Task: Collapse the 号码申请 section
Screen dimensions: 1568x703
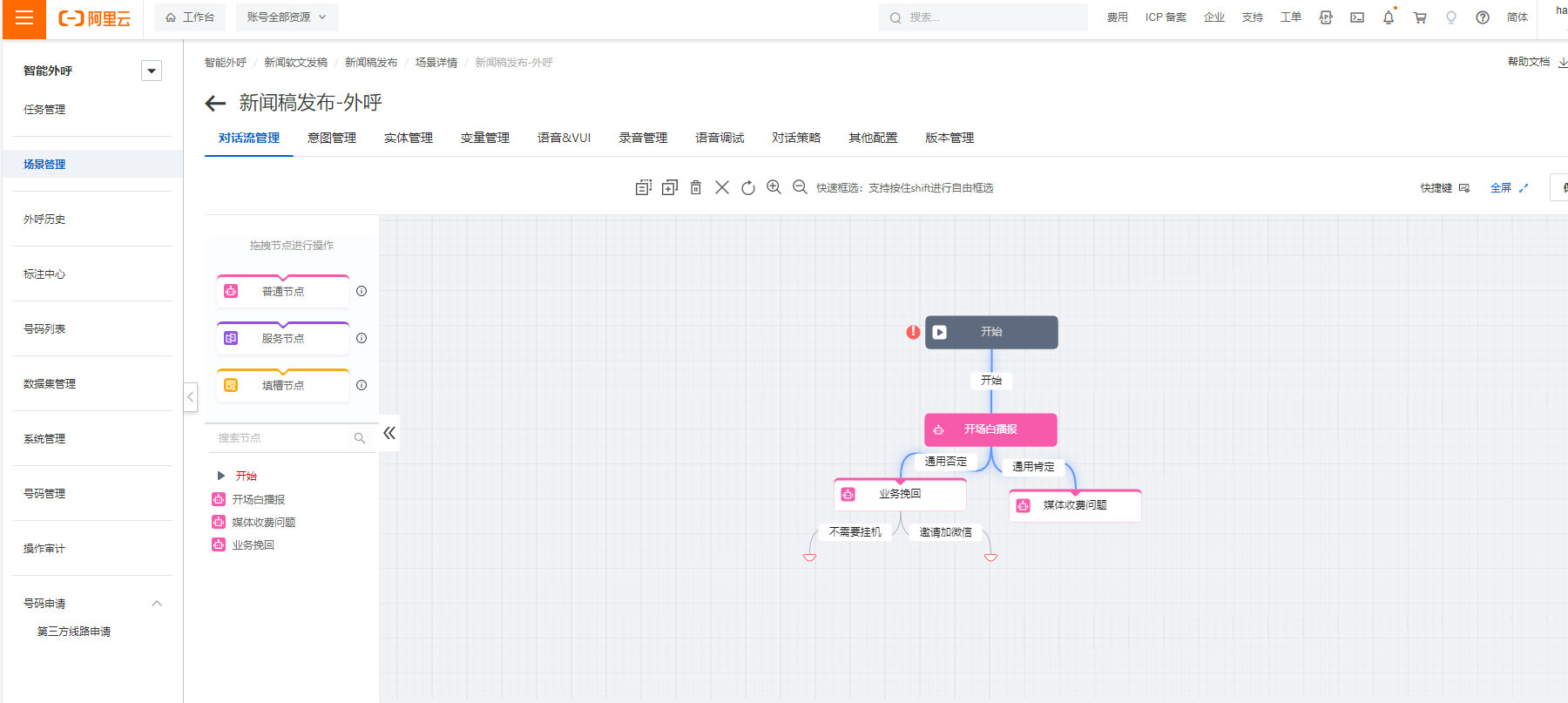Action: (x=157, y=604)
